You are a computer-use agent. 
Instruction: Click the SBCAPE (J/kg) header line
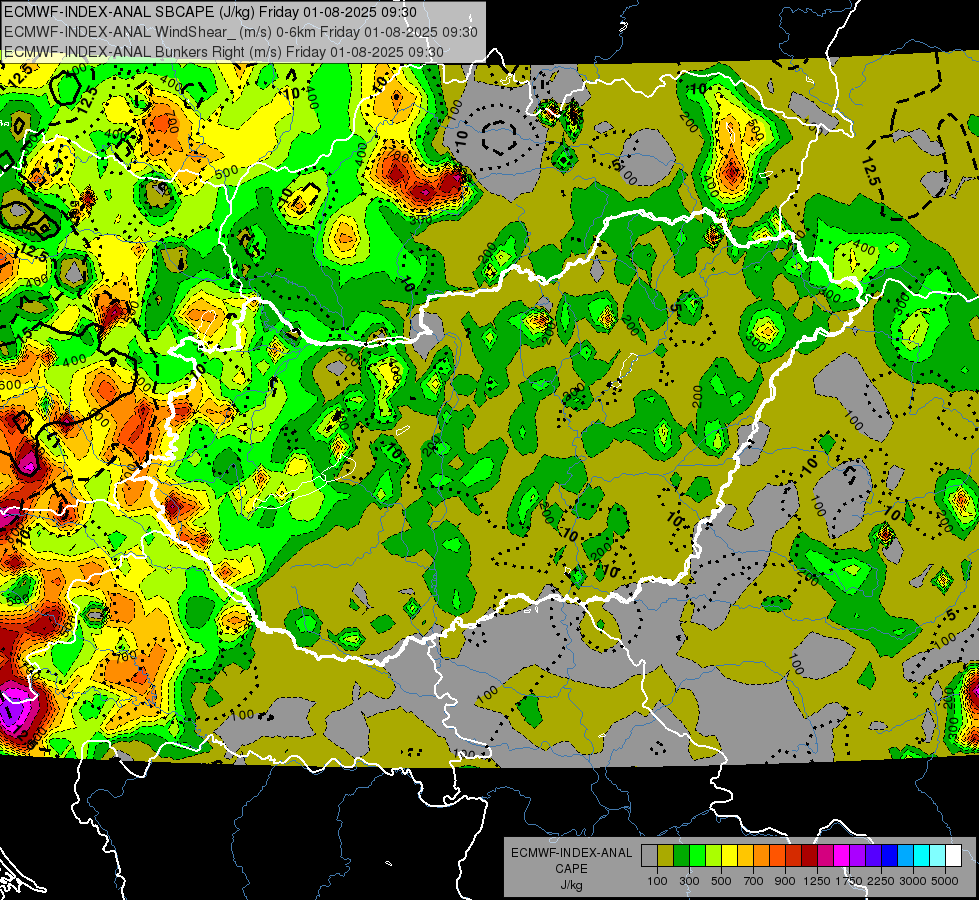(x=210, y=12)
